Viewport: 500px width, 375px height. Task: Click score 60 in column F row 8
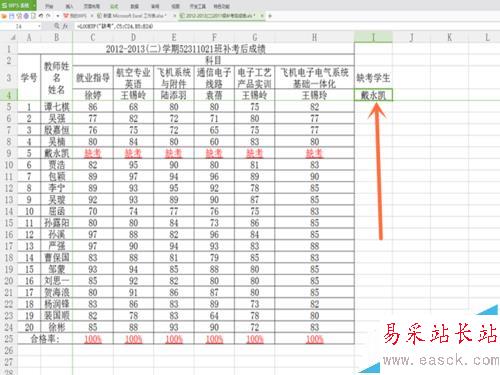tap(214, 142)
